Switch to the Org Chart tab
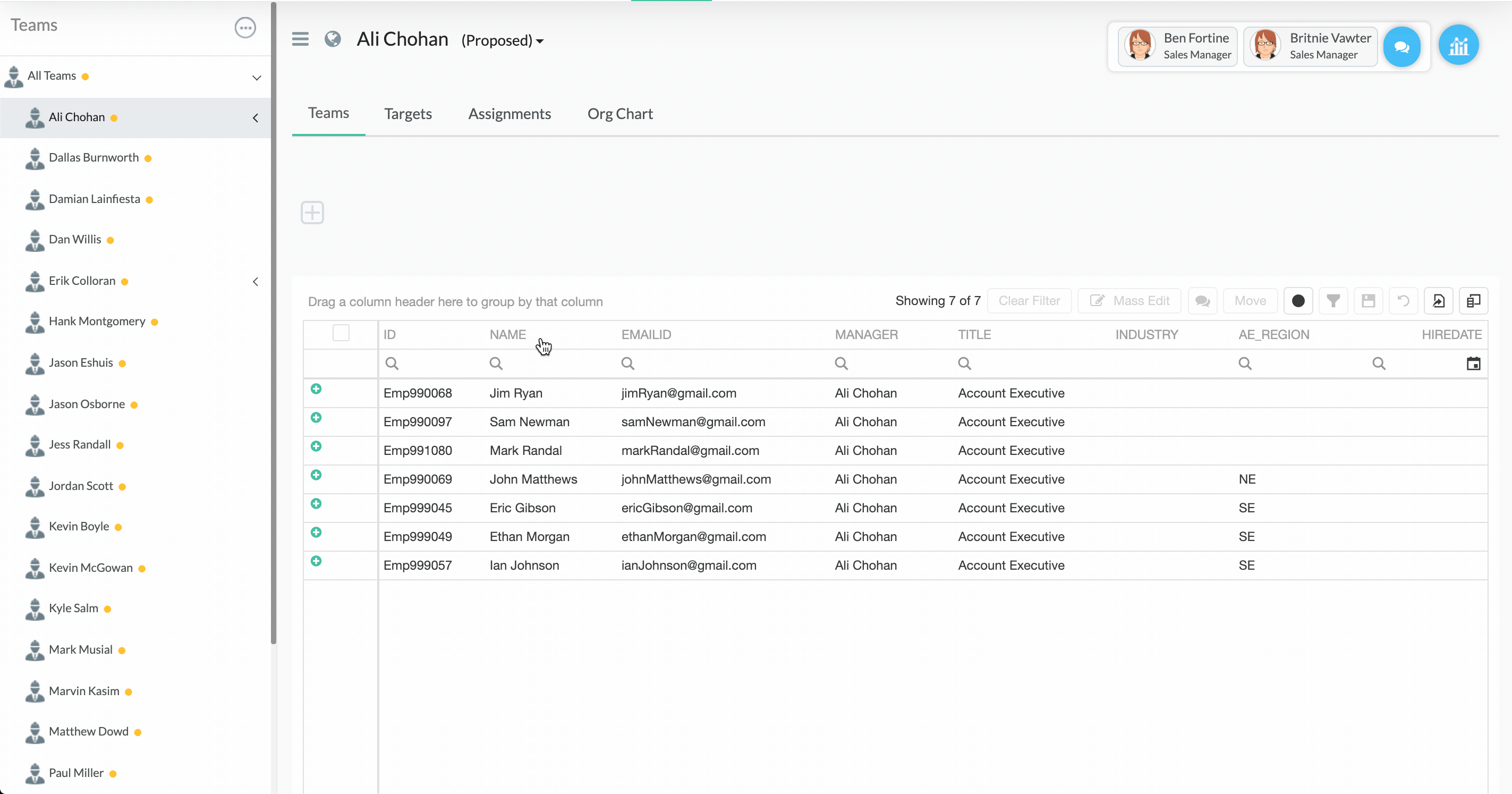This screenshot has height=794, width=1512. pyautogui.click(x=620, y=114)
